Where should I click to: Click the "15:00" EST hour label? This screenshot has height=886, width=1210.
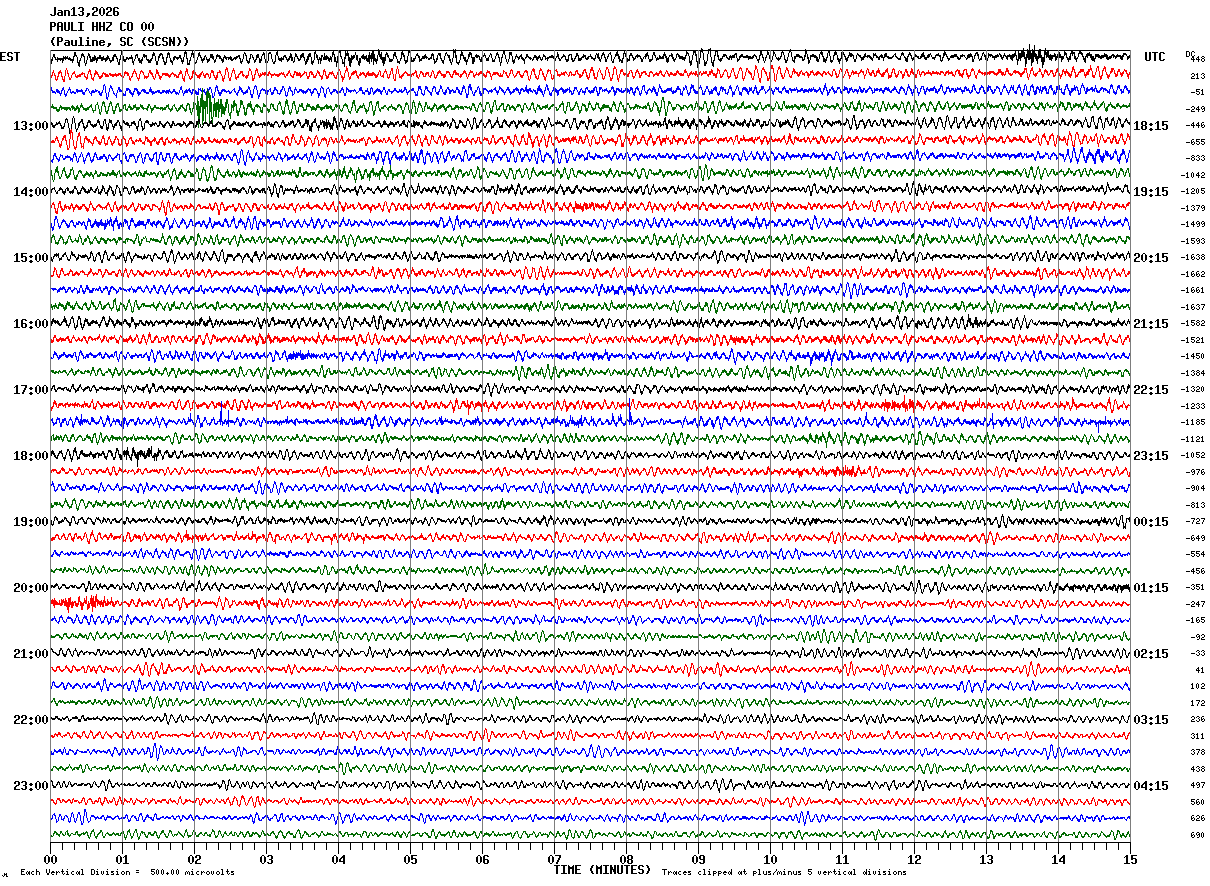[31, 258]
